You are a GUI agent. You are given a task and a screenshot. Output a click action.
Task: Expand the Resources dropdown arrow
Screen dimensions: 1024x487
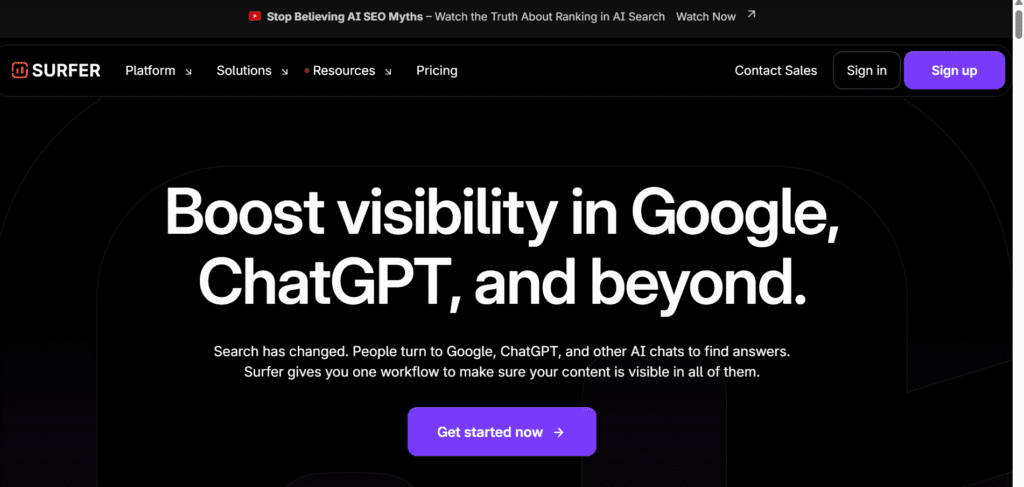[388, 72]
